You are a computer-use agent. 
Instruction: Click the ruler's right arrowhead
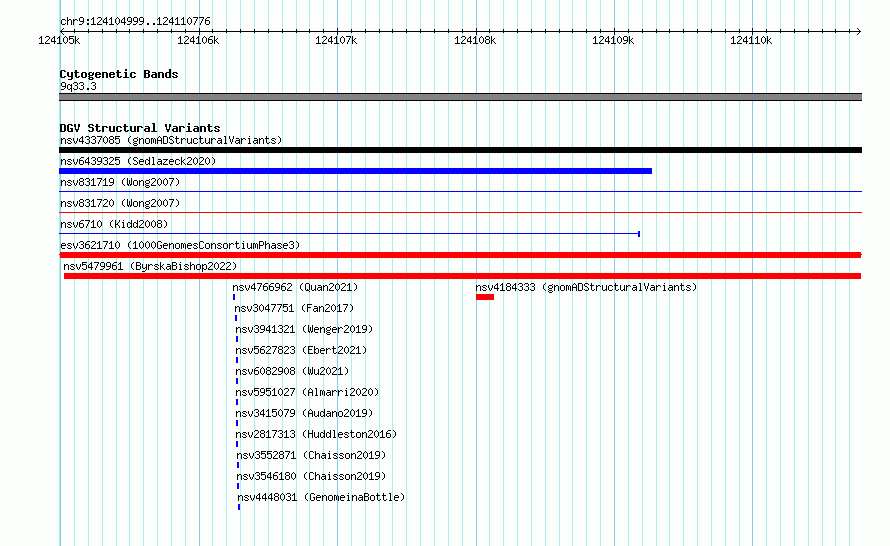pos(858,31)
